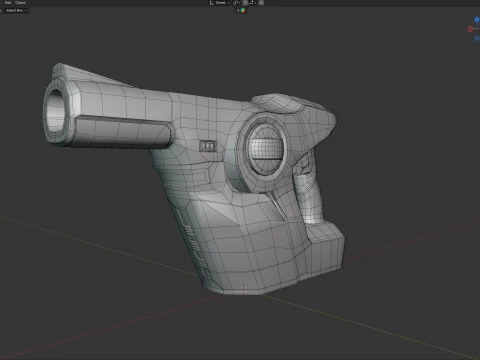Open the Object menu
The image size is (480, 360).
point(20,2)
